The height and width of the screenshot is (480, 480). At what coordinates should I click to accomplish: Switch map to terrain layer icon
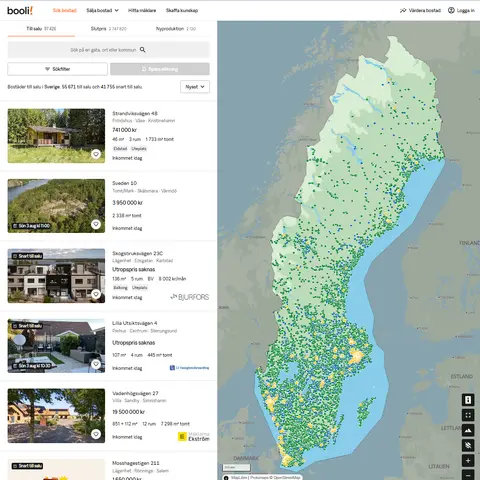coord(468,430)
